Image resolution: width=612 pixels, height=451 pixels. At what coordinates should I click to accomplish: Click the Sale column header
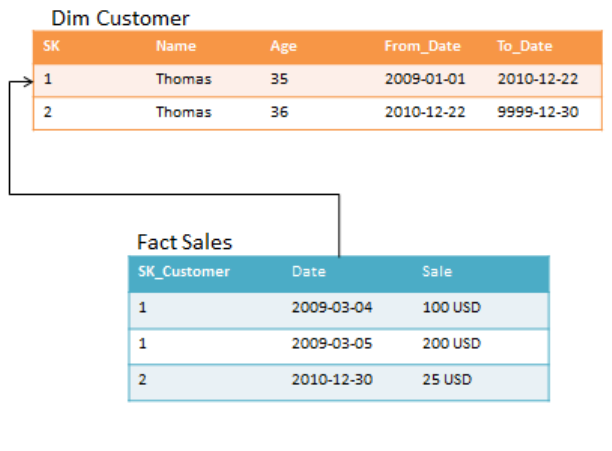(437, 271)
